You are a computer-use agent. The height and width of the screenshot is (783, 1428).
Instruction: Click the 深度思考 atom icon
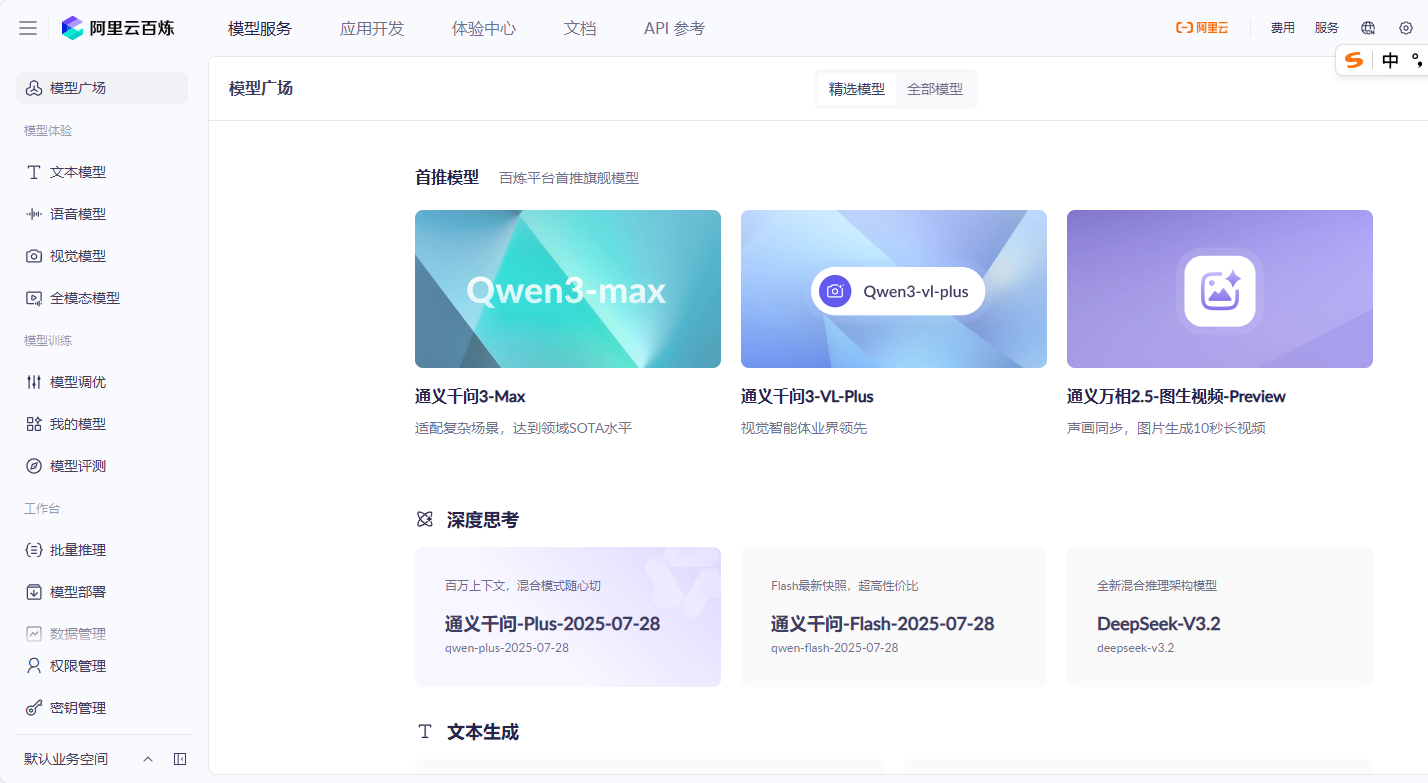click(x=425, y=519)
